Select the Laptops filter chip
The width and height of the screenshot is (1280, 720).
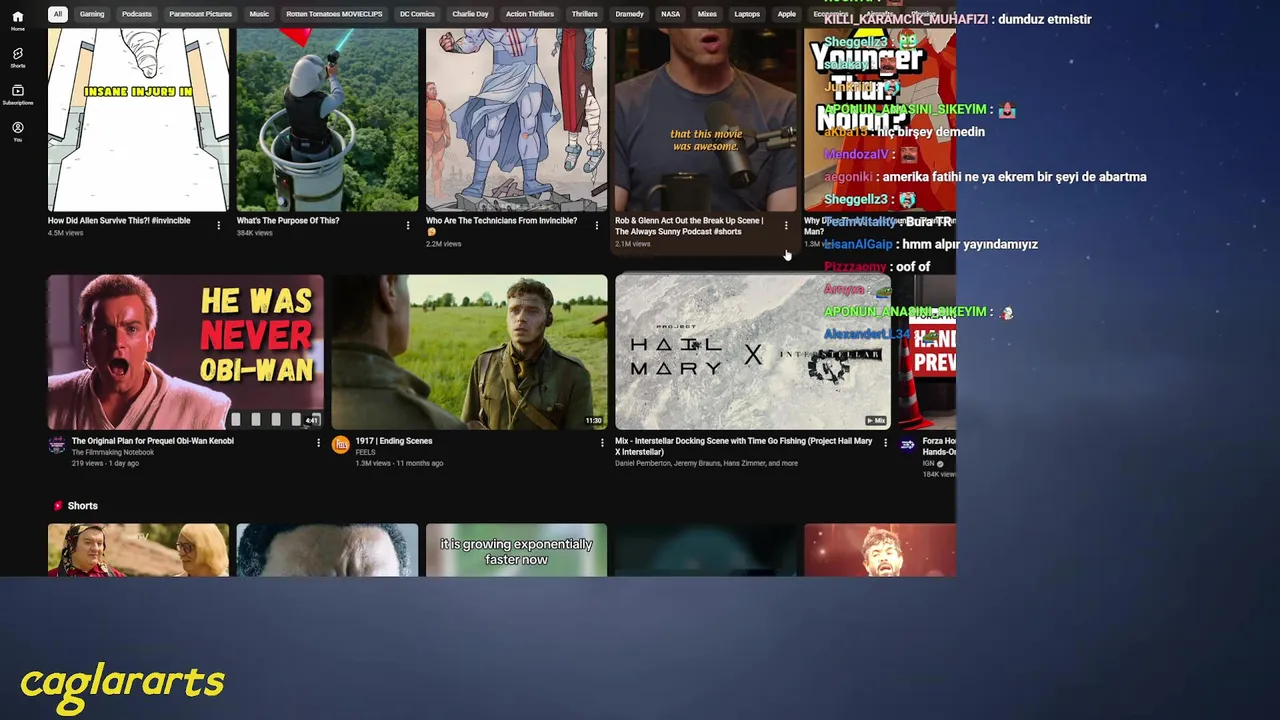[x=747, y=14]
